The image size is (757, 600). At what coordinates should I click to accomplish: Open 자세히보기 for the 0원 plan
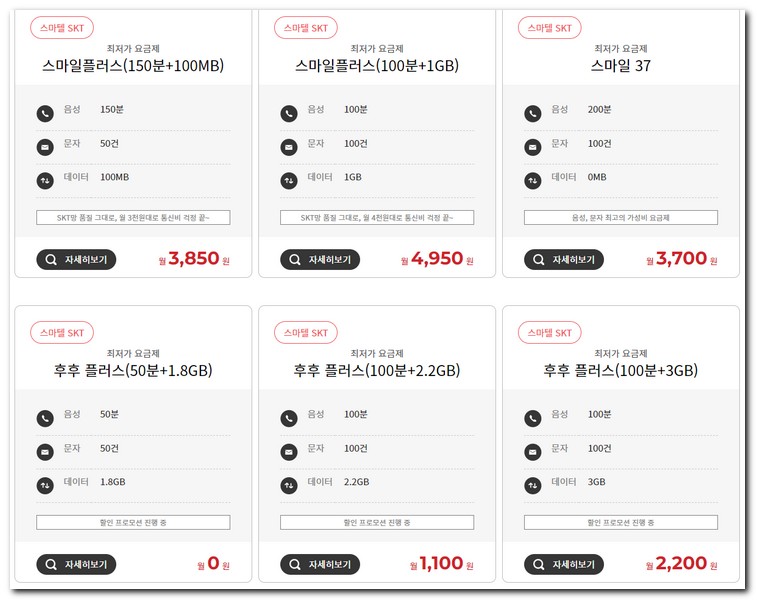pyautogui.click(x=76, y=564)
